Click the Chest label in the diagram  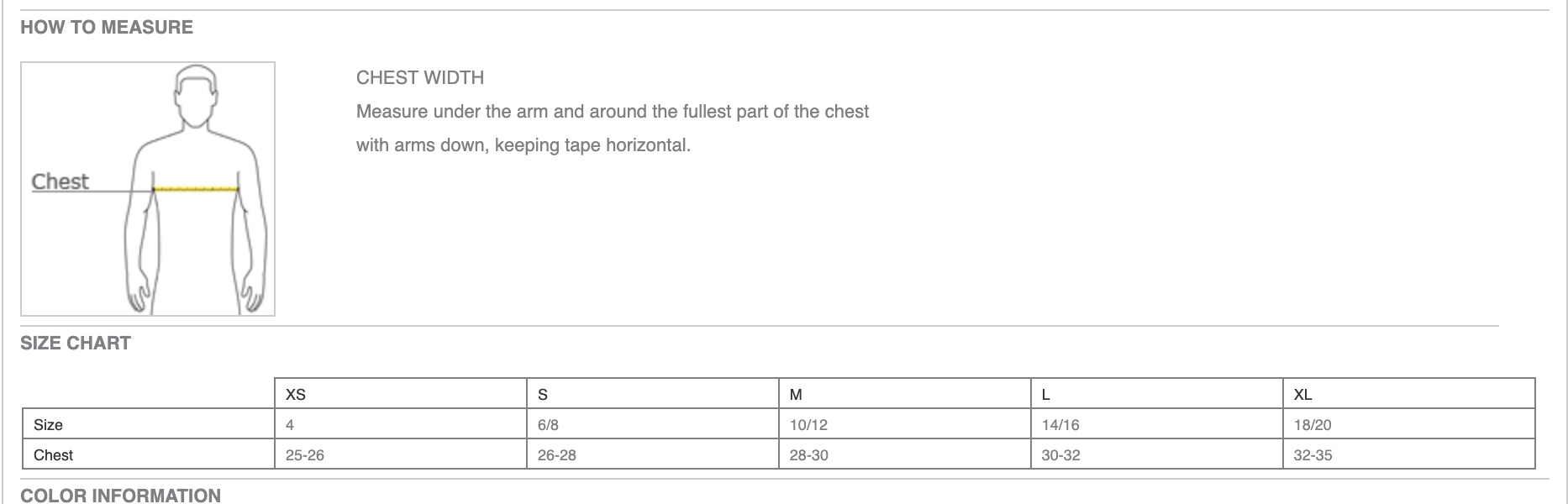click(x=60, y=181)
